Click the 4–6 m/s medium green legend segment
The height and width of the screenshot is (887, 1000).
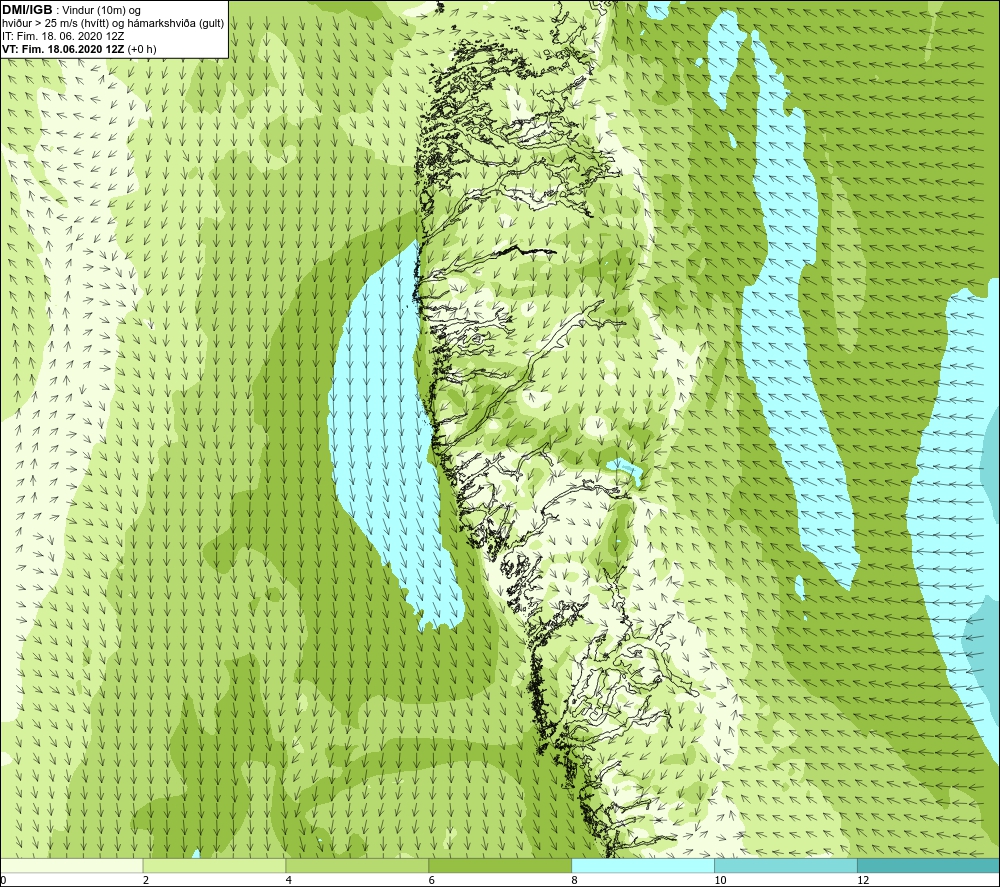click(x=357, y=865)
